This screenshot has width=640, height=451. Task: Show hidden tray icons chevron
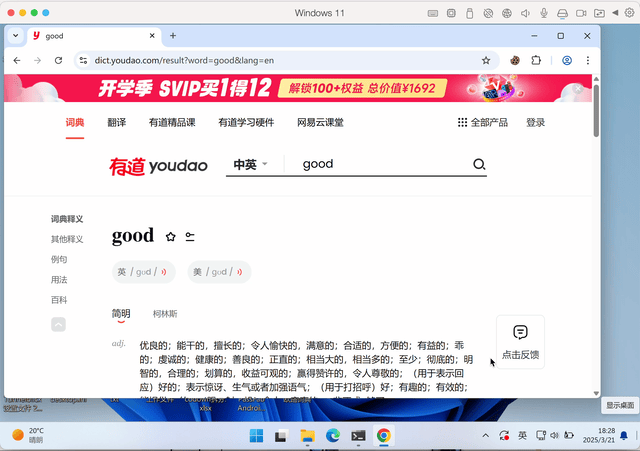tap(485, 435)
